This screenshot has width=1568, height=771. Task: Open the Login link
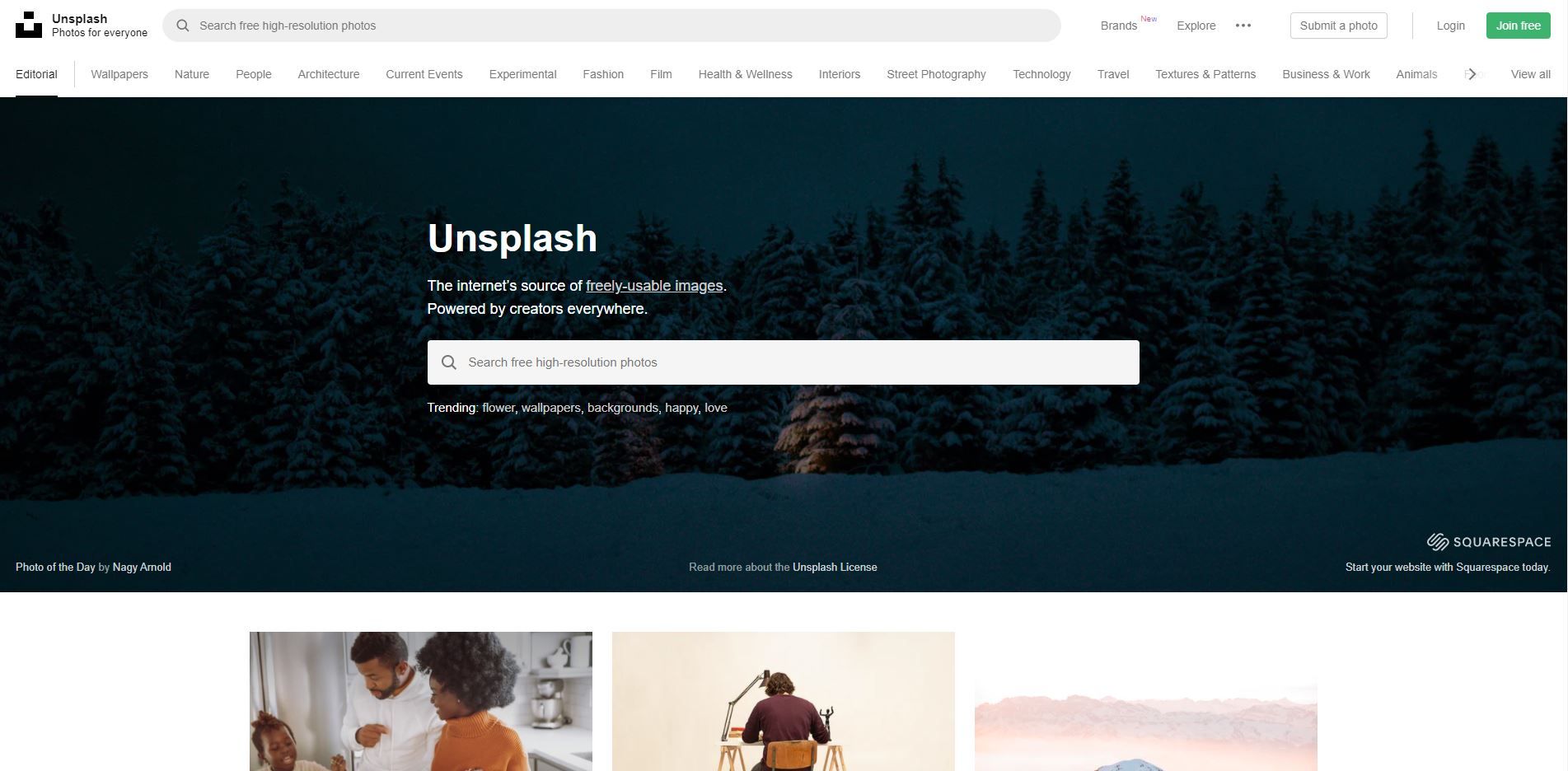tap(1451, 26)
